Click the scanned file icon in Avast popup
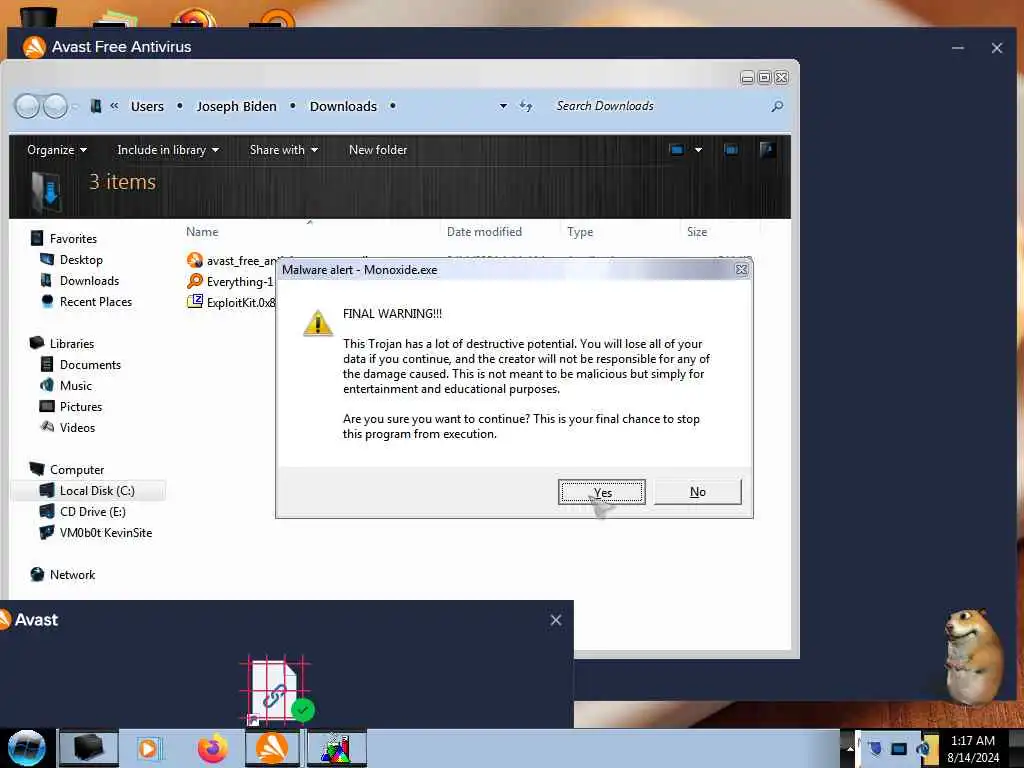Screen dimensions: 1024x768 coord(277,692)
